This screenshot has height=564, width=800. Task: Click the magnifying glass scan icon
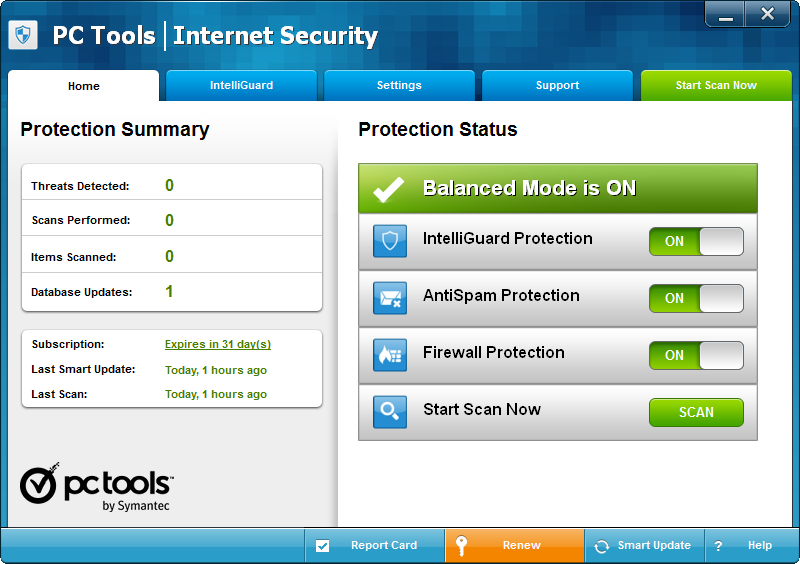(390, 412)
